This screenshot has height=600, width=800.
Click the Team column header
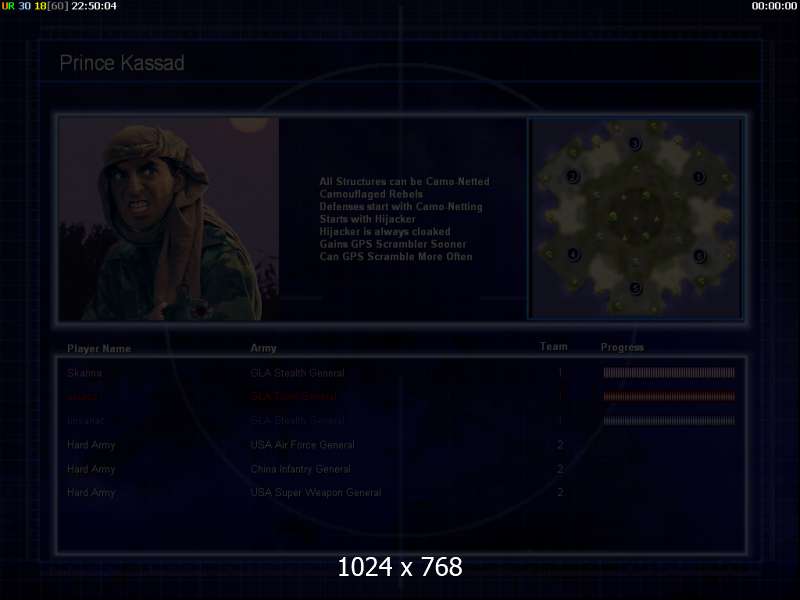pos(554,346)
